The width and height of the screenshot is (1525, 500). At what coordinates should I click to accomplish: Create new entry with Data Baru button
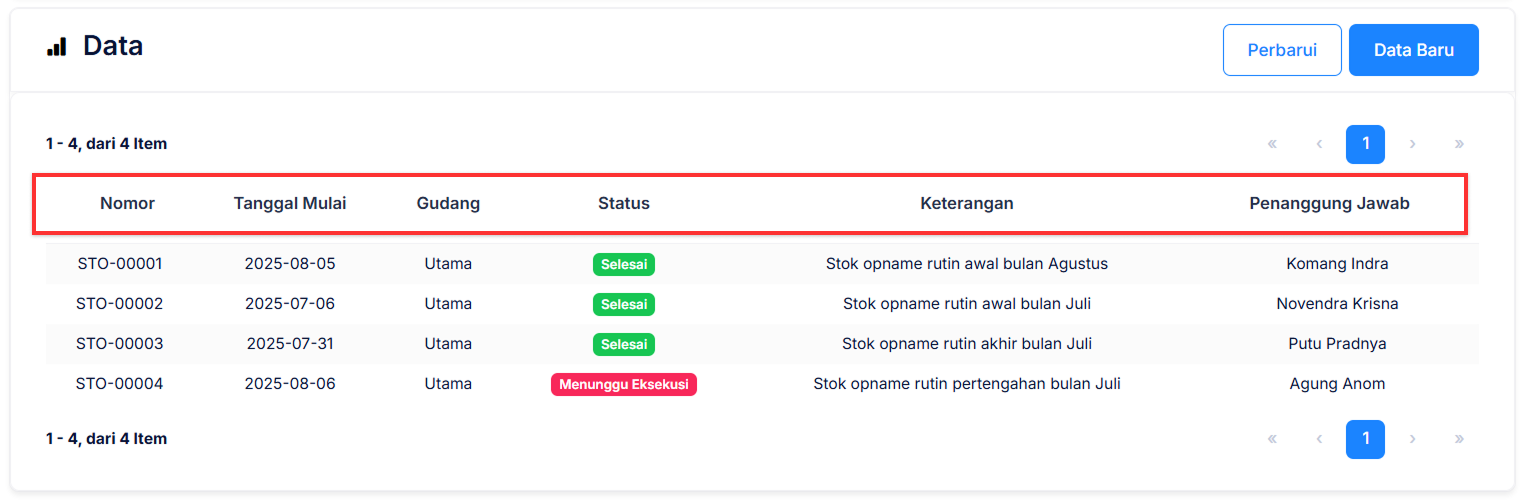(x=1413, y=50)
